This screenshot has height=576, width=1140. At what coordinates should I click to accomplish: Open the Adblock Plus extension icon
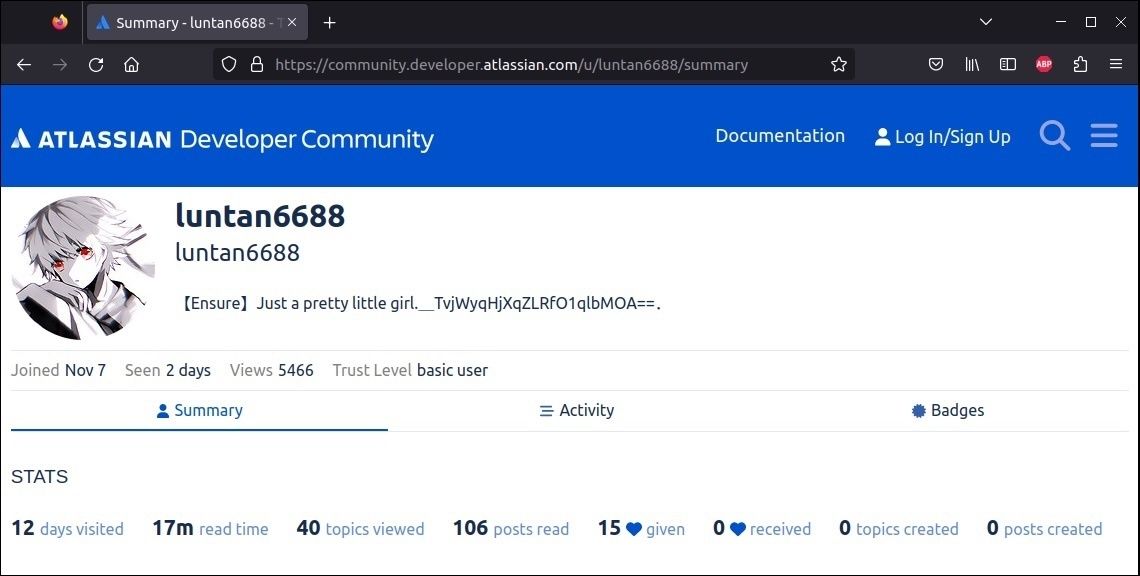coord(1044,64)
